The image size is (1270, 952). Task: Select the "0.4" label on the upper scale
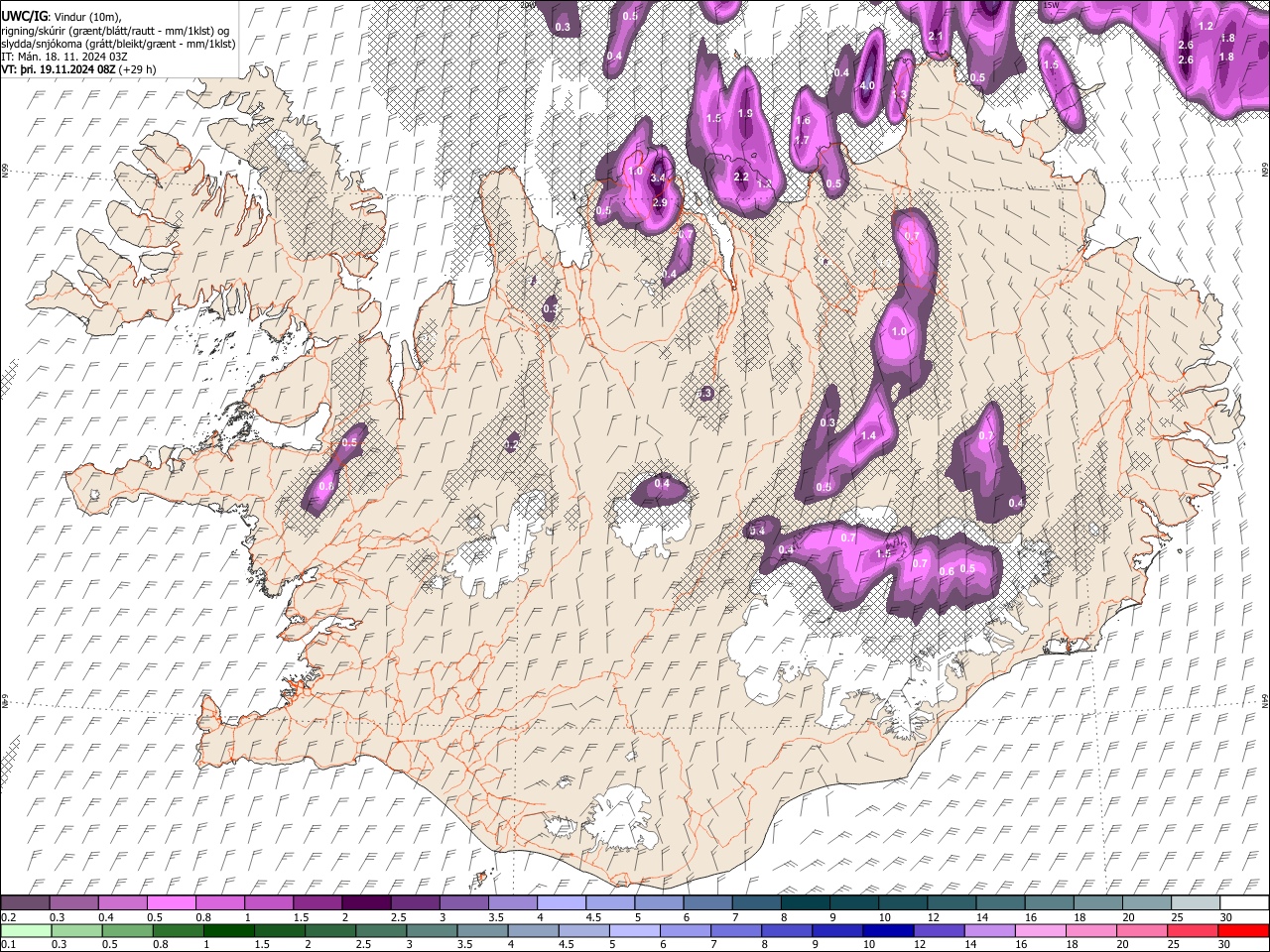pos(106,917)
